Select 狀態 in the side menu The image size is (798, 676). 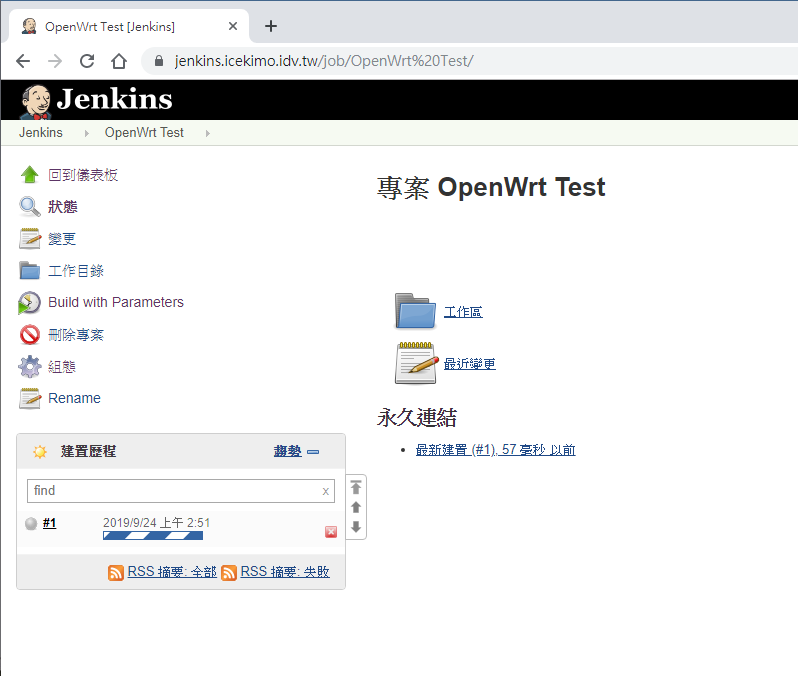pos(63,207)
